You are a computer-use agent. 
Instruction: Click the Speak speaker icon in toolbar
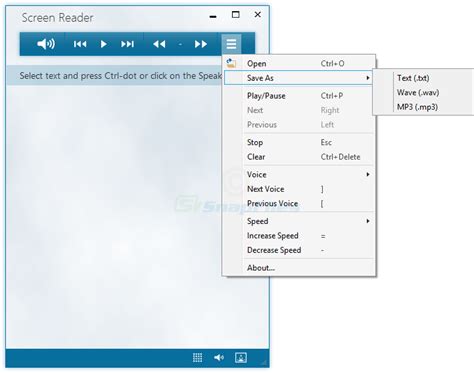(x=46, y=44)
